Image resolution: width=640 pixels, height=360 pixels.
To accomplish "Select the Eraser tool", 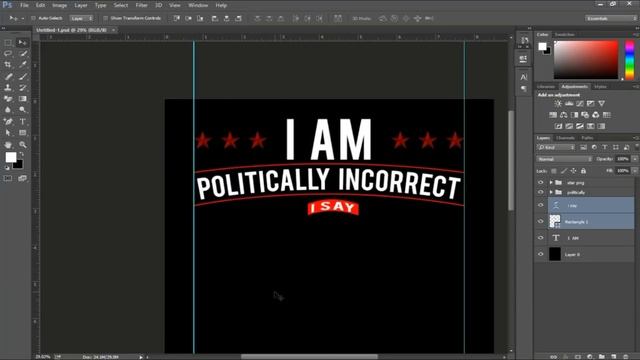I will pos(8,99).
